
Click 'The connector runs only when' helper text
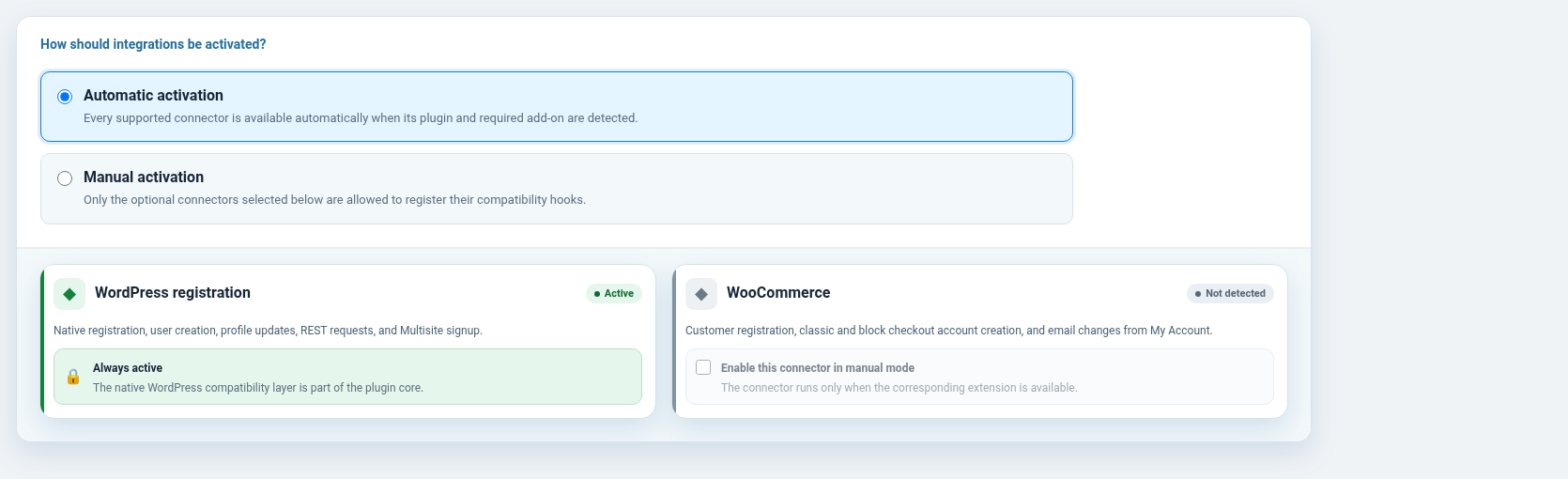click(x=899, y=388)
